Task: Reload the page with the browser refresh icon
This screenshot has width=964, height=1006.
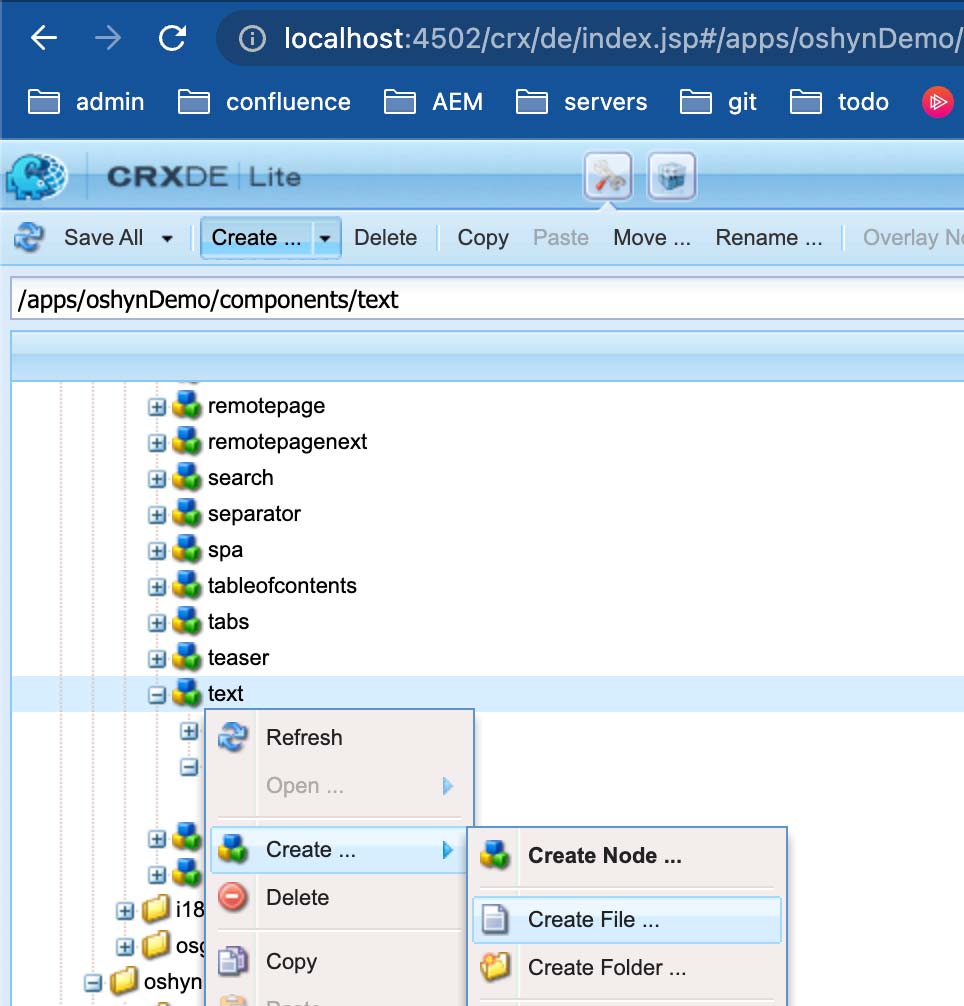Action: pos(171,36)
